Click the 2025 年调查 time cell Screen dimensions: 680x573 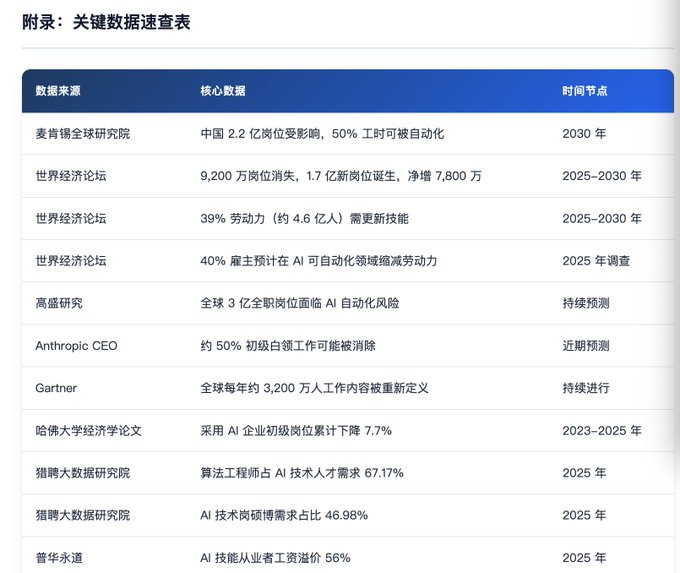pyautogui.click(x=596, y=261)
